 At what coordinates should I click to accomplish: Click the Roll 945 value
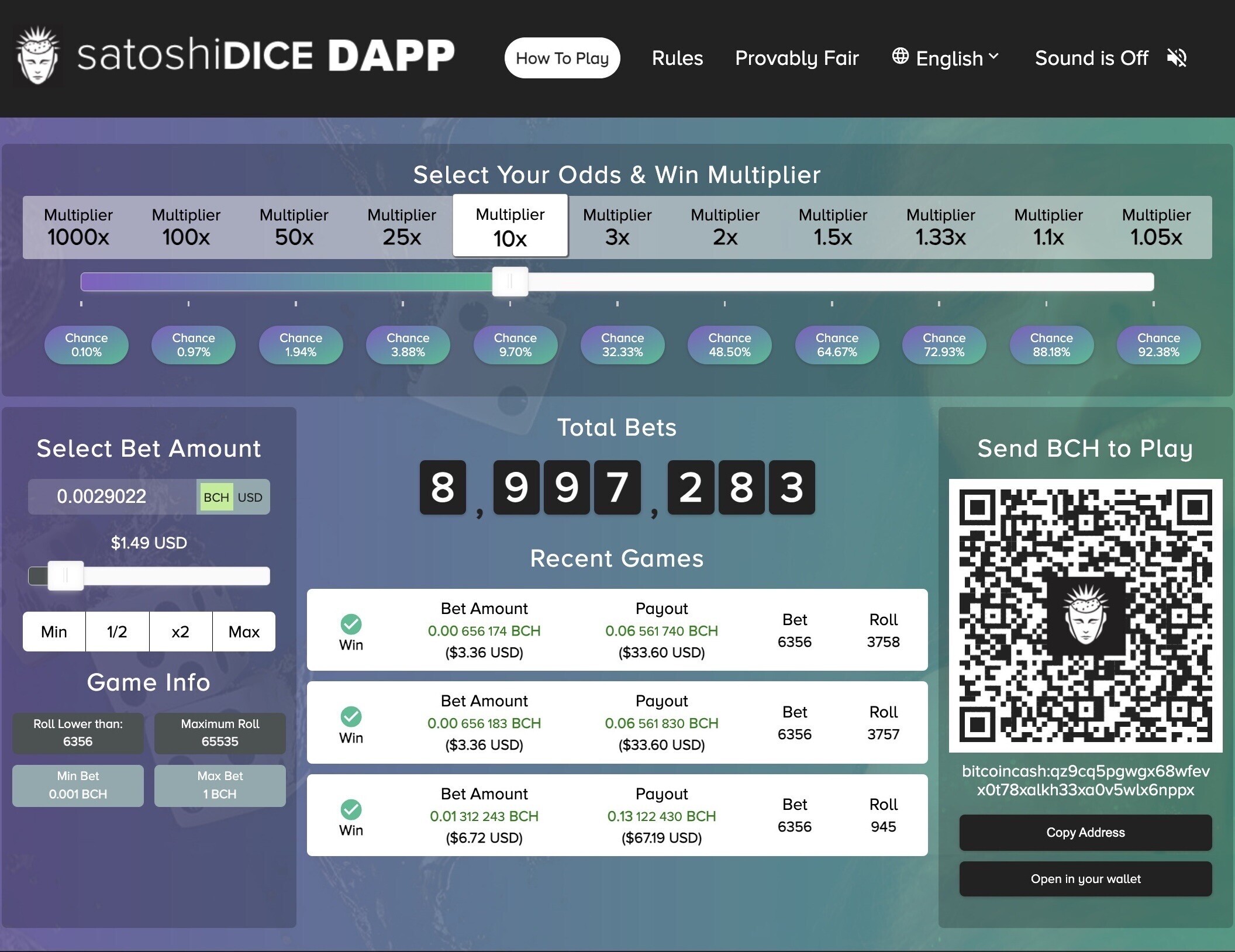pyautogui.click(x=883, y=827)
